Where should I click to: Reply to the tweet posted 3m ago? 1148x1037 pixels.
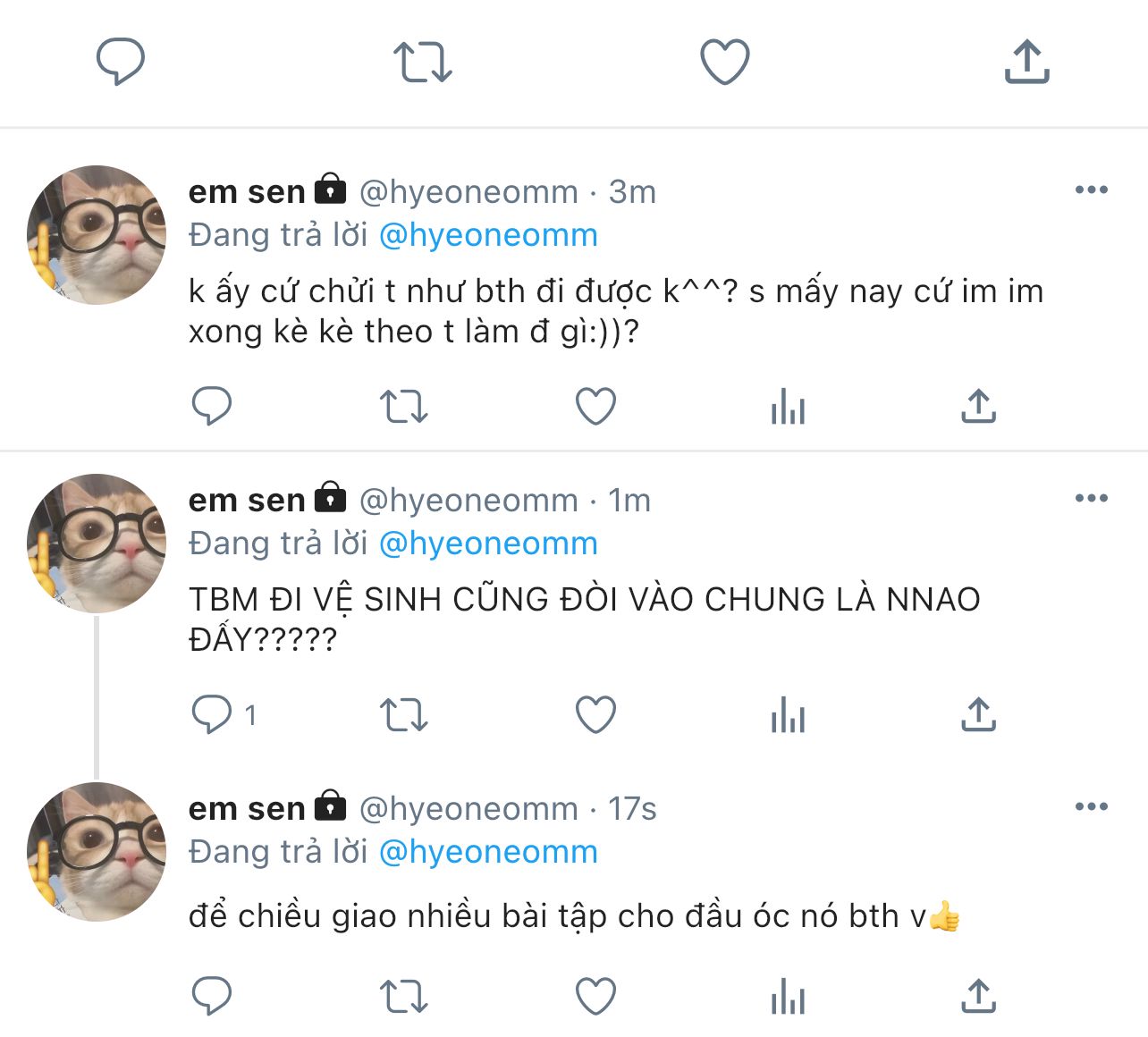pos(212,407)
